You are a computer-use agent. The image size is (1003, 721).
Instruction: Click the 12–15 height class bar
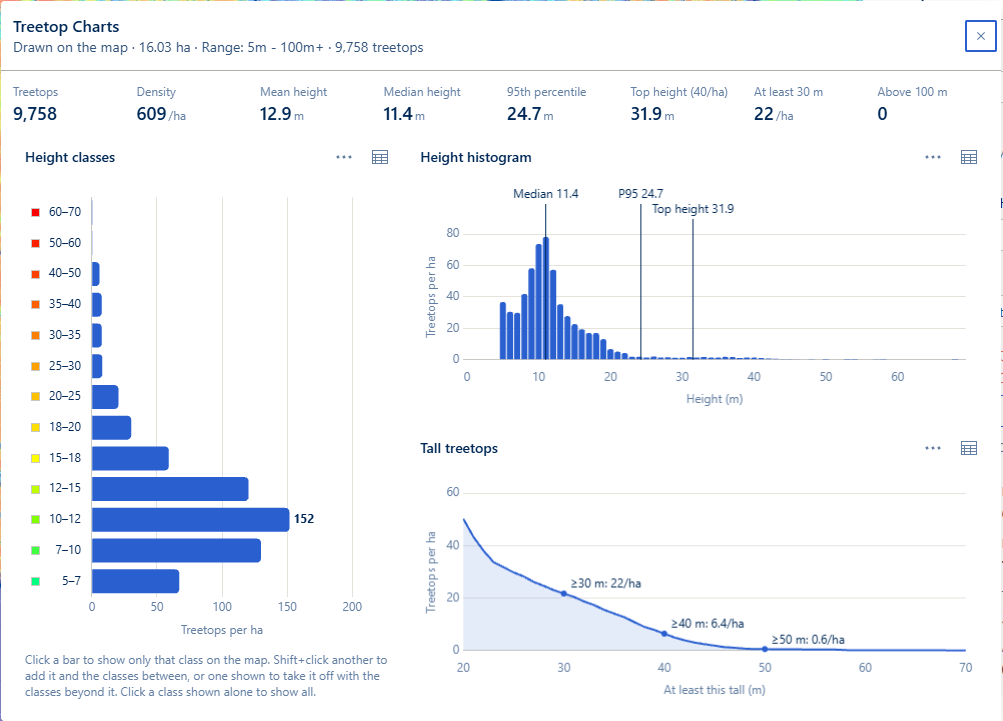pyautogui.click(x=170, y=489)
